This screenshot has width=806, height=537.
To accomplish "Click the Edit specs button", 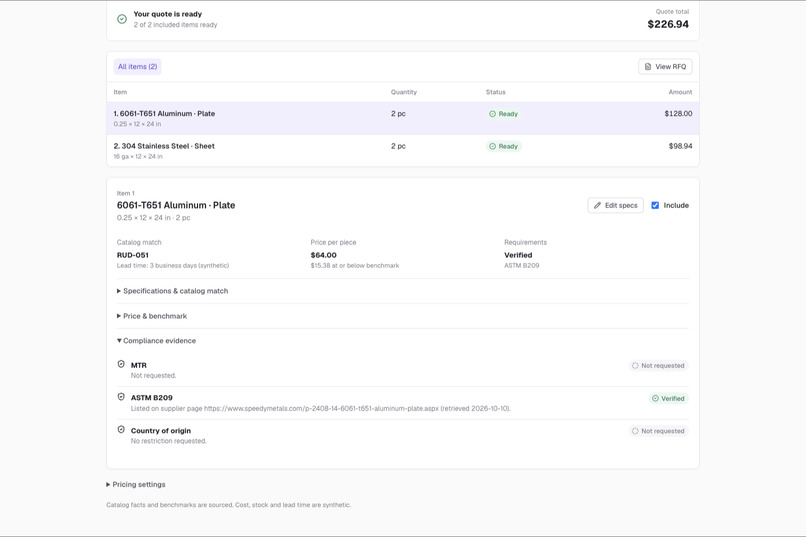I will [x=615, y=206].
